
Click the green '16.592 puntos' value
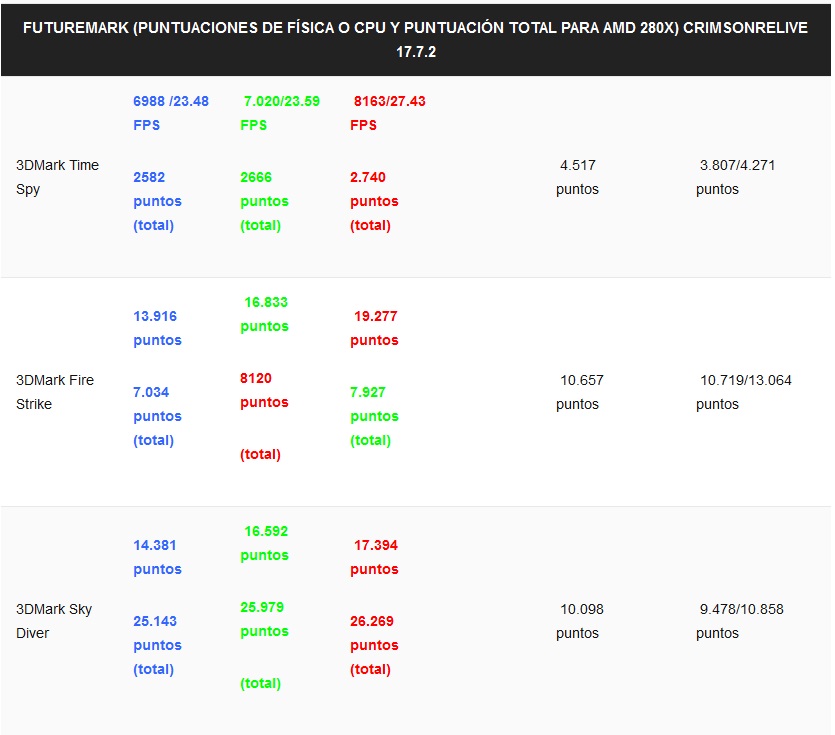point(265,543)
